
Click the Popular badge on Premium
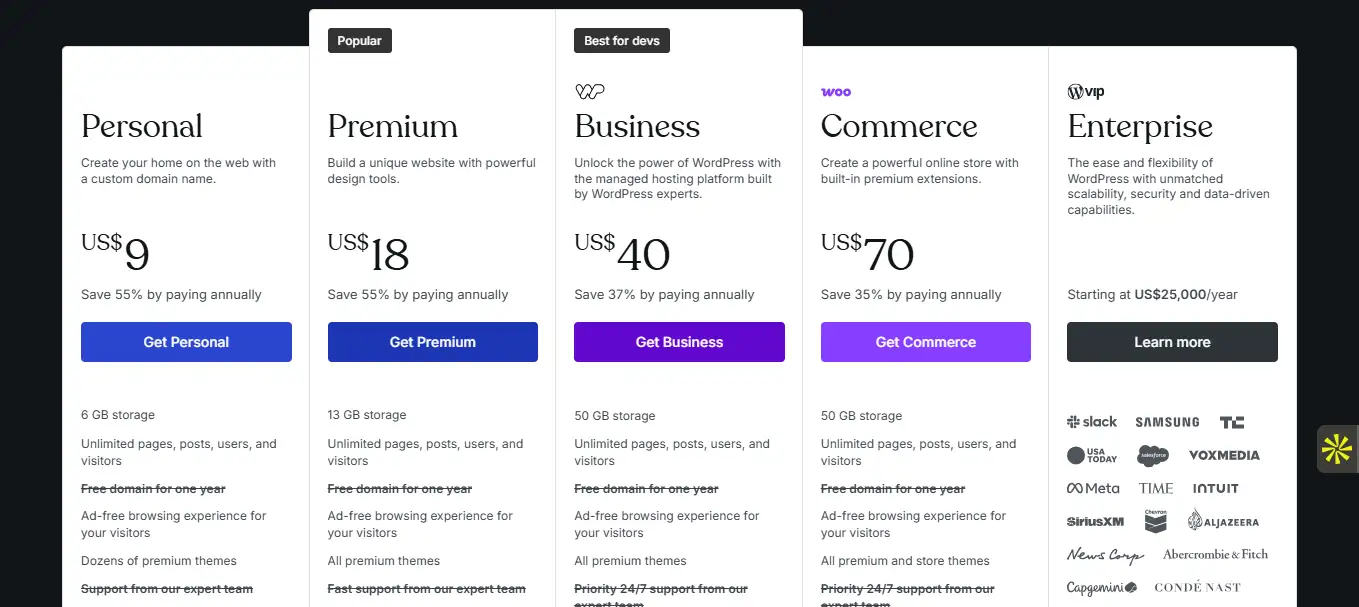(360, 41)
